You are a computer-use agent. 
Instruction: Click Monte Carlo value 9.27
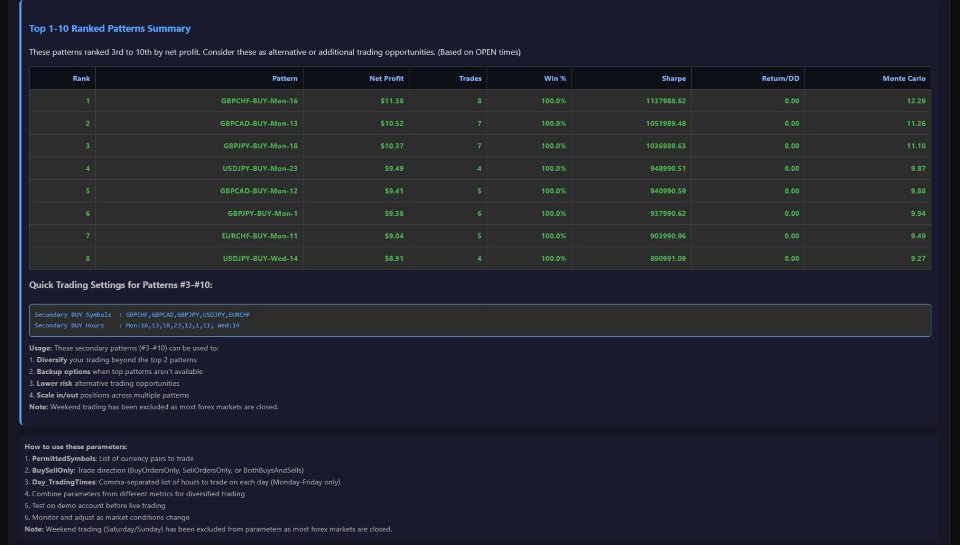click(918, 258)
